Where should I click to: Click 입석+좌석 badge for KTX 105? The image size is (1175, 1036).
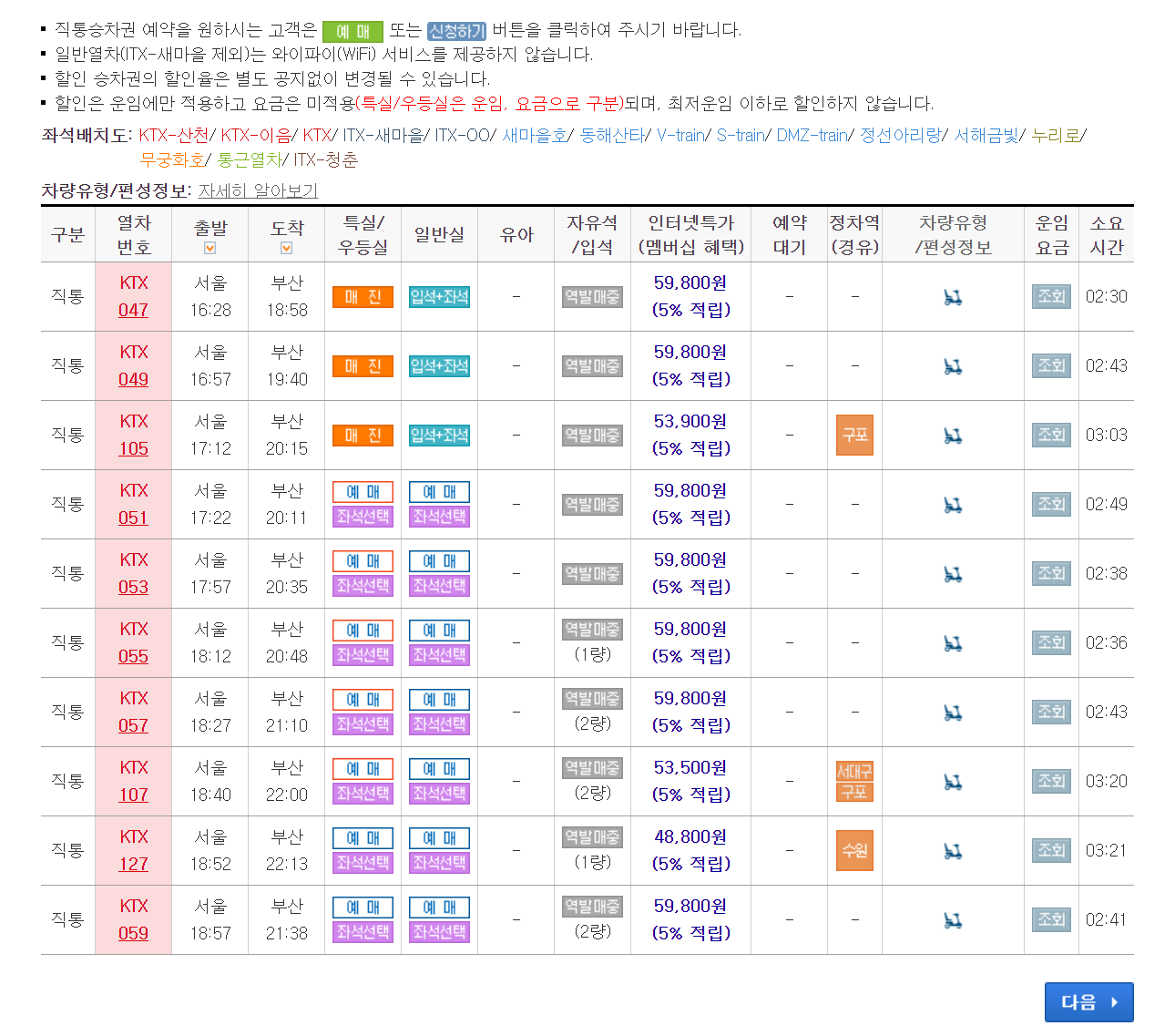point(439,436)
